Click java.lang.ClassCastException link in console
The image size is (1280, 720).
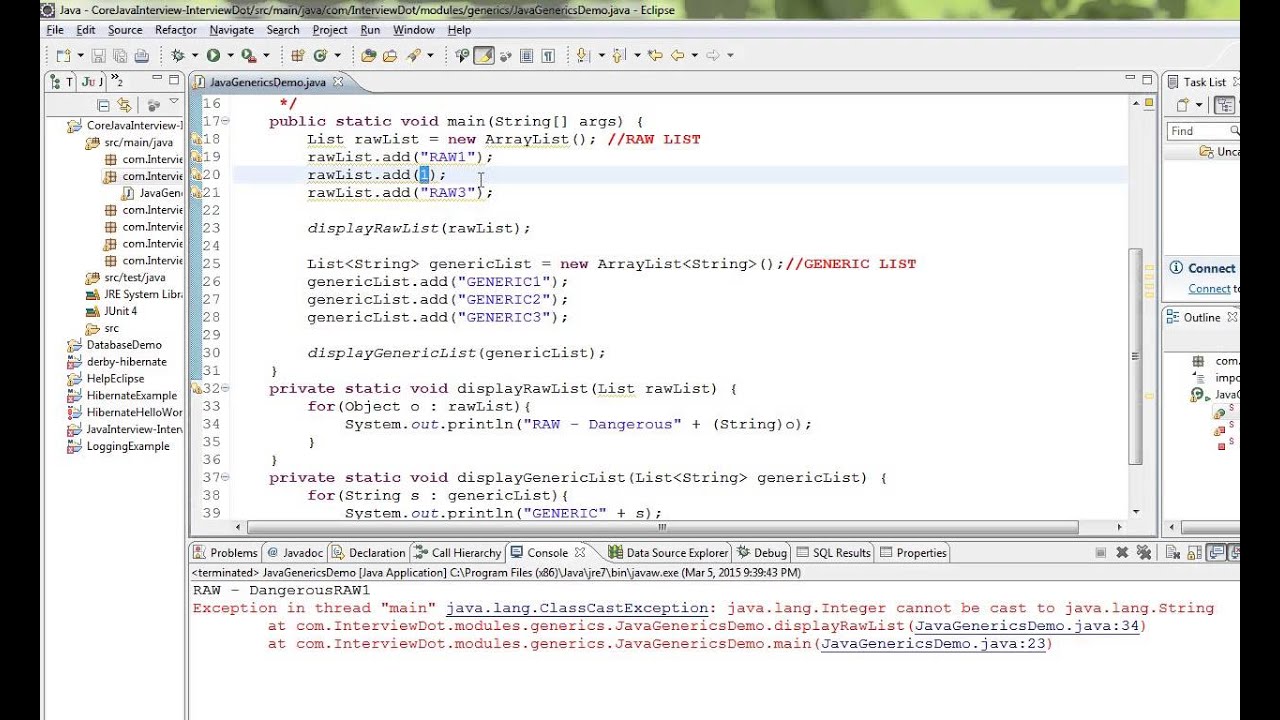578,608
